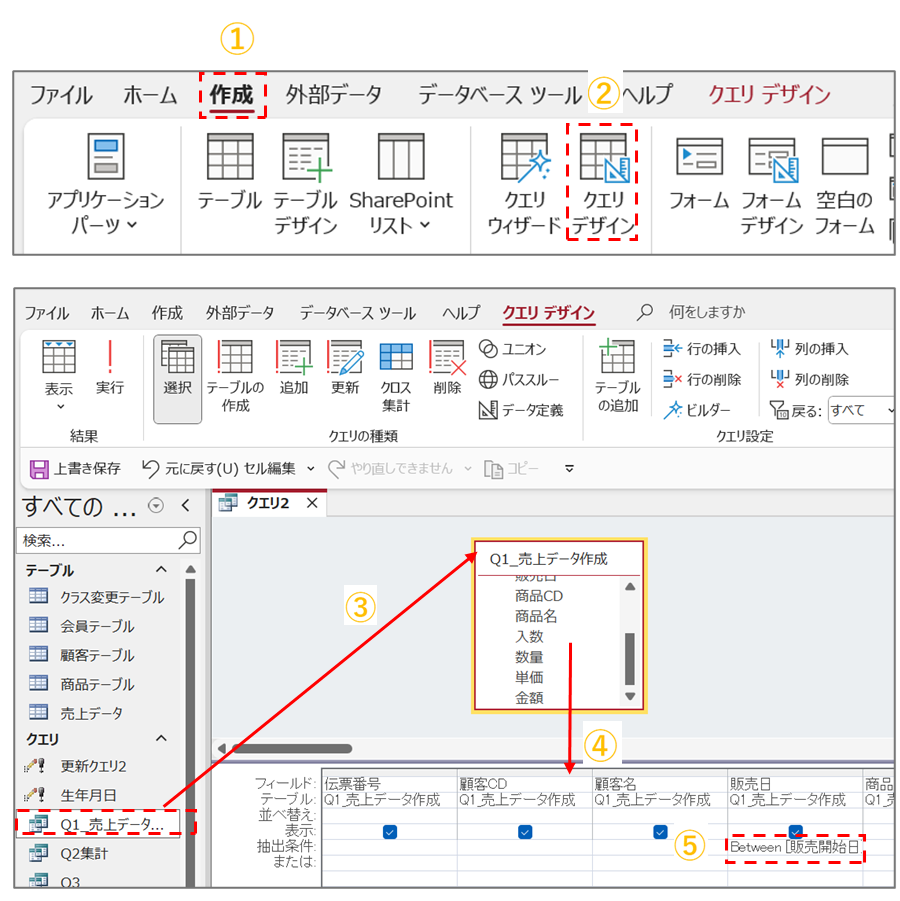Screen dimensions: 900x901
Task: Click the 上書き保存 button
Action: (x=76, y=468)
